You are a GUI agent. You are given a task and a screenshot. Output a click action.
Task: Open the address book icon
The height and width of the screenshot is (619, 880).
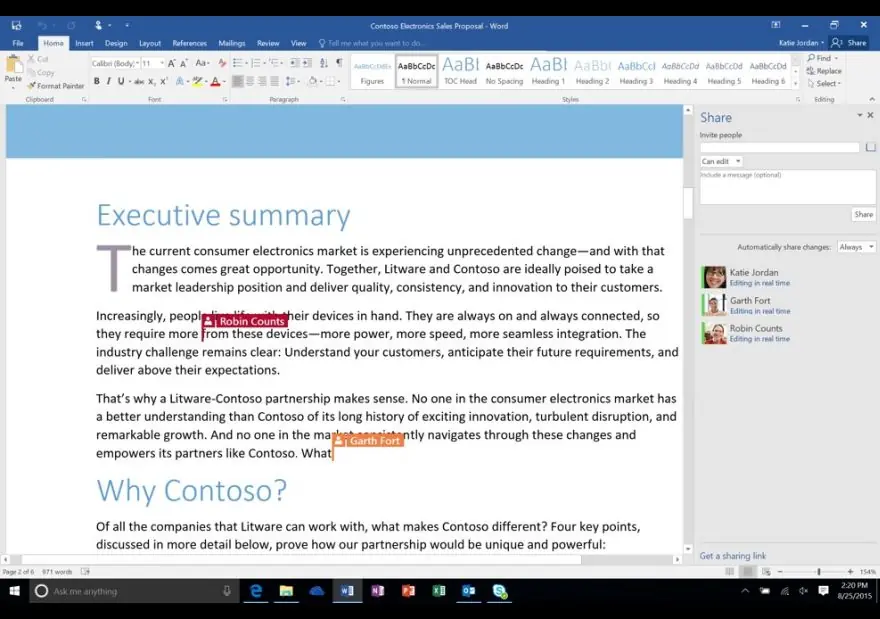tap(870, 147)
